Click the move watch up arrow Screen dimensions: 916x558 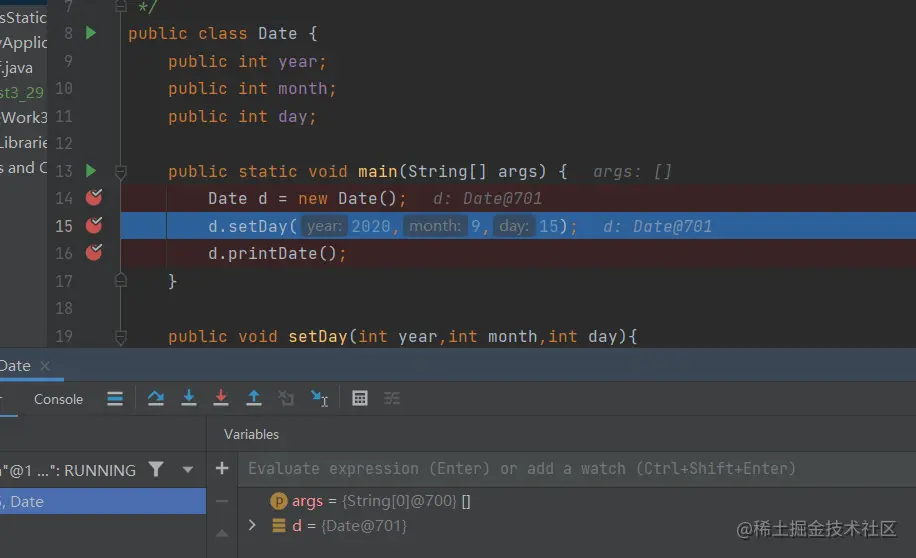(x=222, y=533)
